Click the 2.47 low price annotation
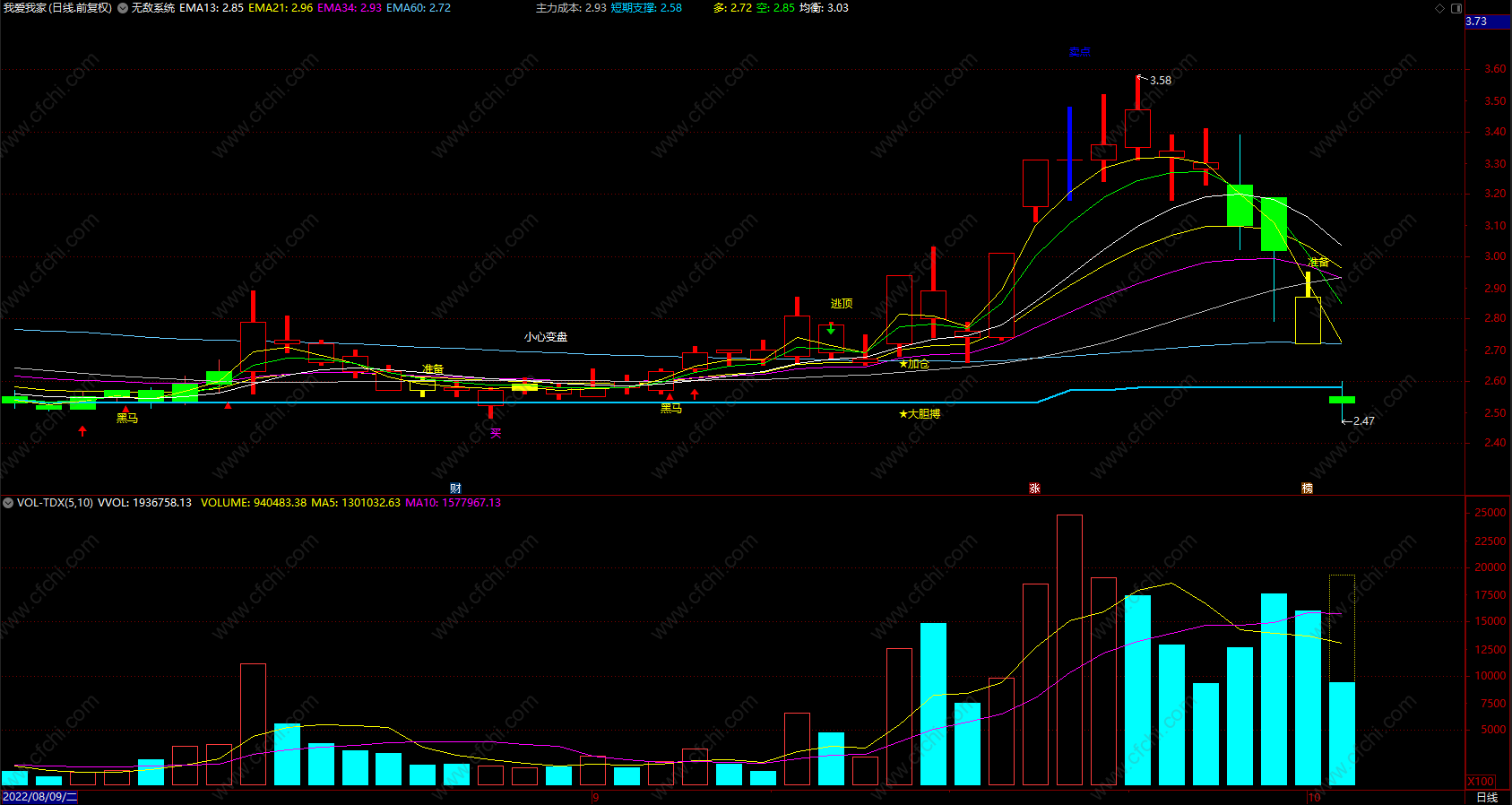 pyautogui.click(x=1363, y=421)
